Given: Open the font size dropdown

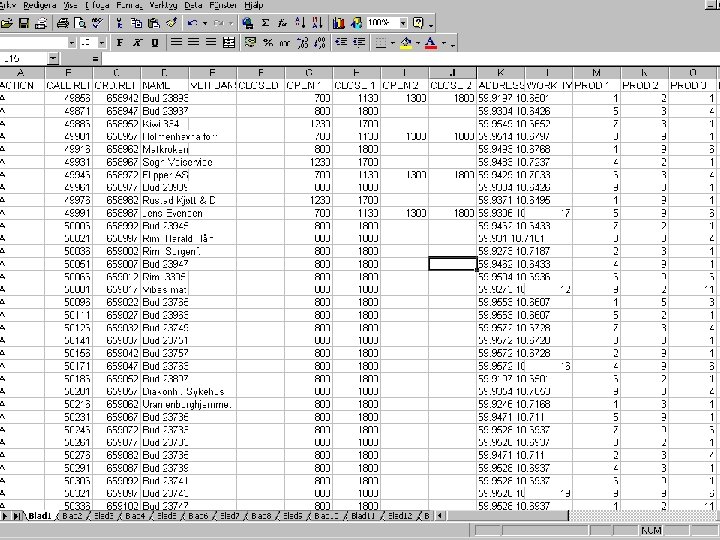Looking at the screenshot, I should click(x=102, y=43).
